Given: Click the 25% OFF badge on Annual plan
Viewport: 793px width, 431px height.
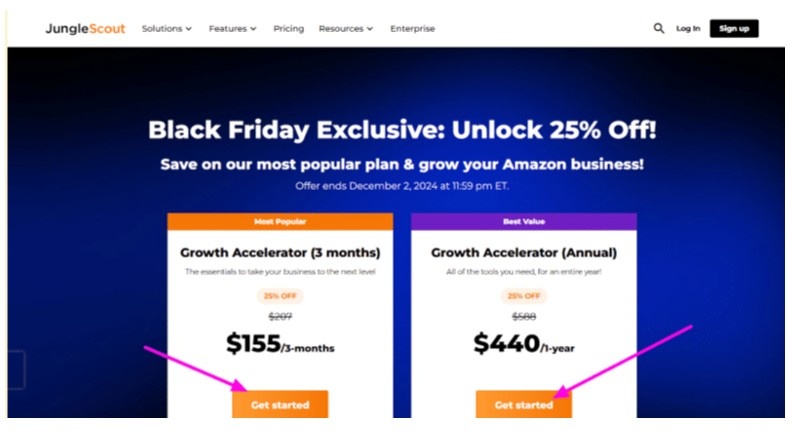Looking at the screenshot, I should pos(524,296).
